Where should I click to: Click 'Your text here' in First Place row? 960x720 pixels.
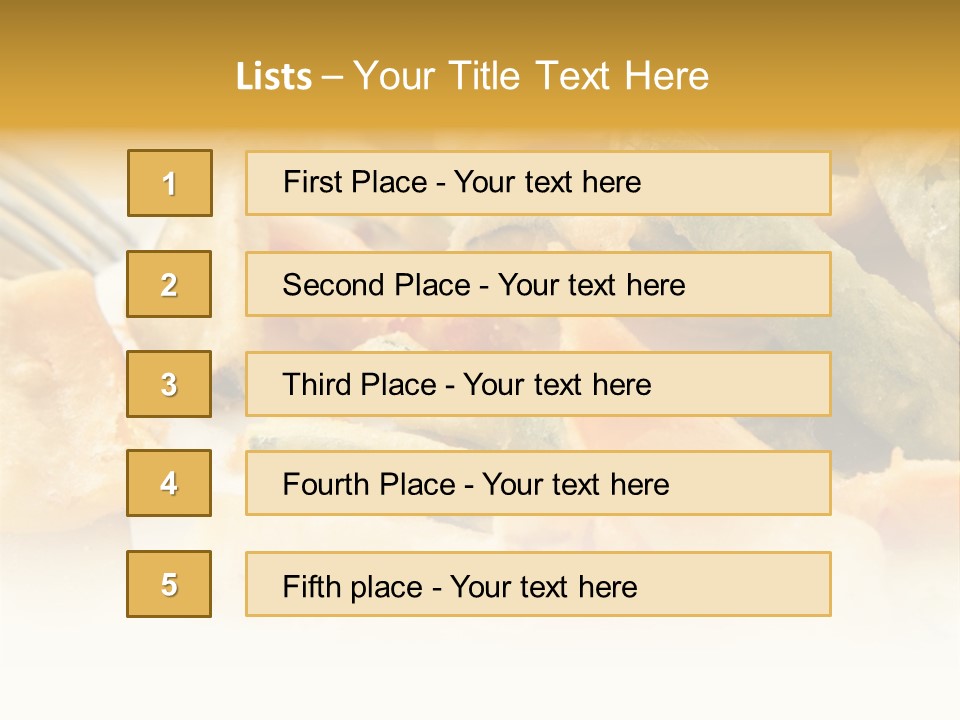(x=547, y=182)
